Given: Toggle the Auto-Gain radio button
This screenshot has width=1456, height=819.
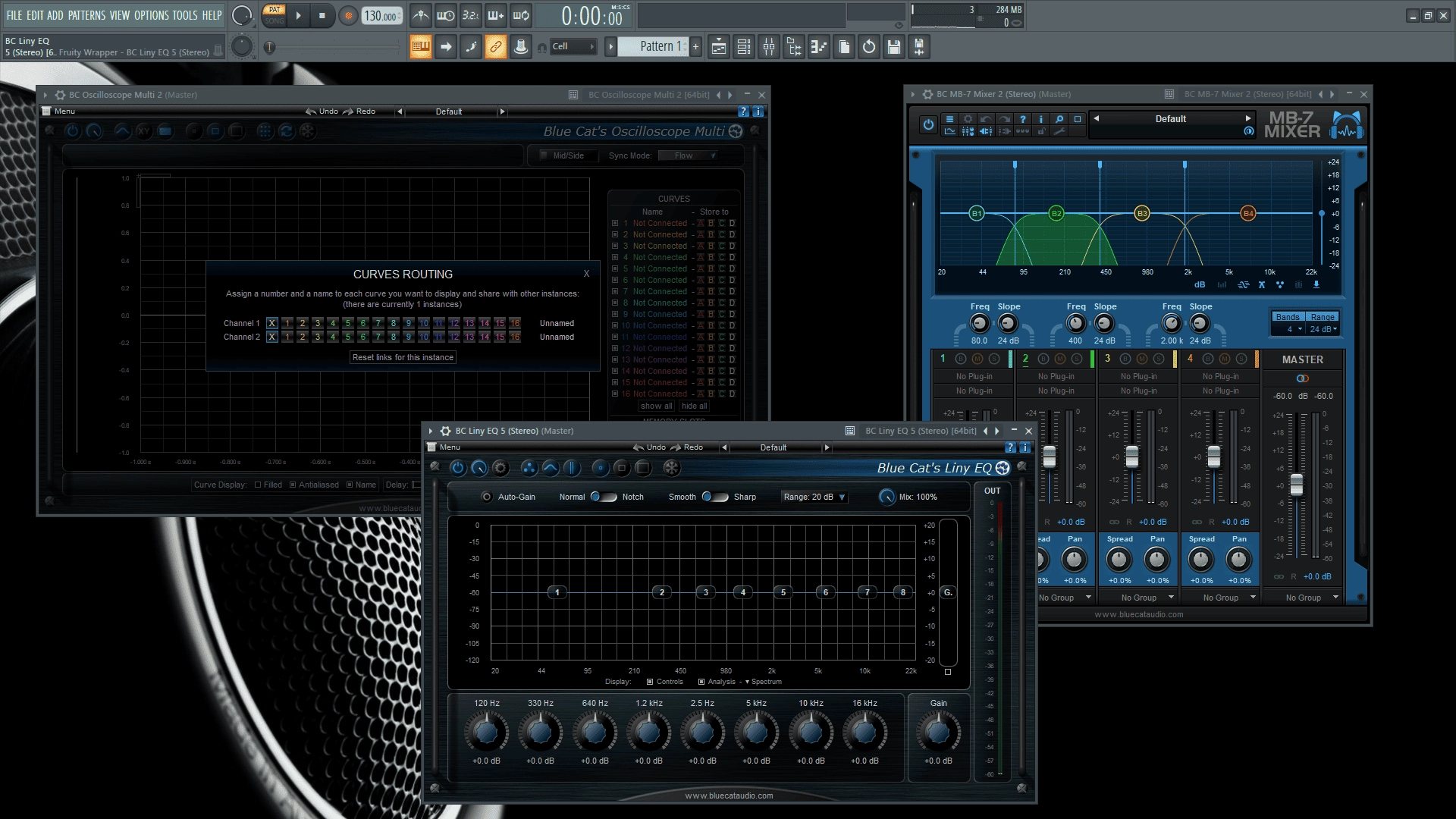Looking at the screenshot, I should point(487,497).
